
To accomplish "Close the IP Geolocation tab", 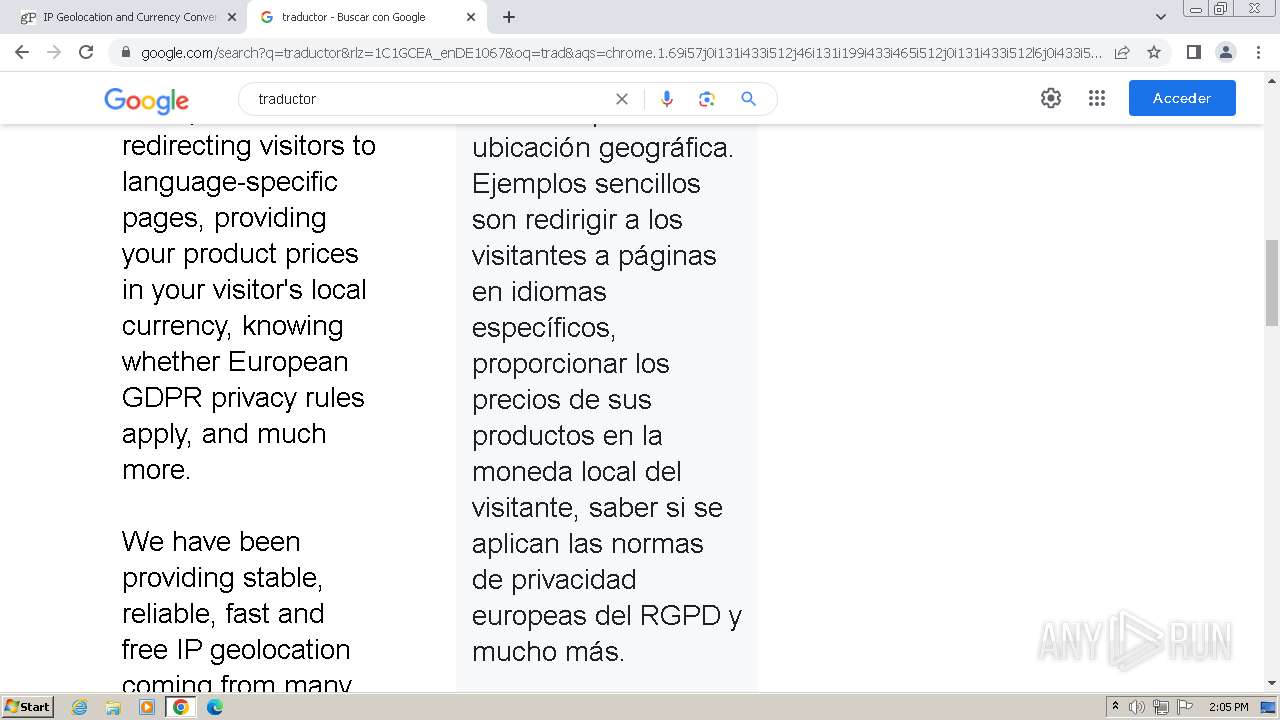I will pos(232,17).
